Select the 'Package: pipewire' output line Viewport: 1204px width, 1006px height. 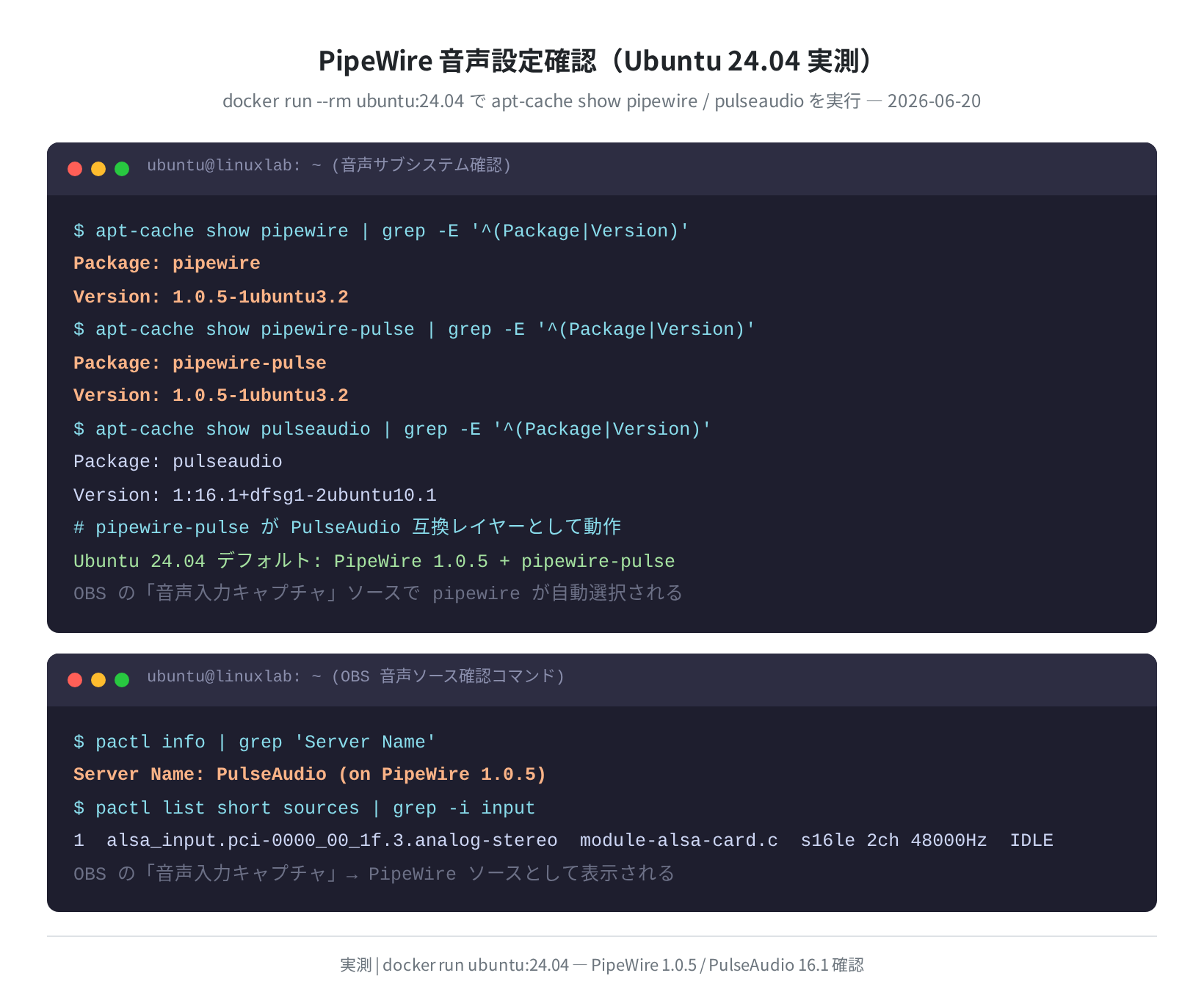167,264
